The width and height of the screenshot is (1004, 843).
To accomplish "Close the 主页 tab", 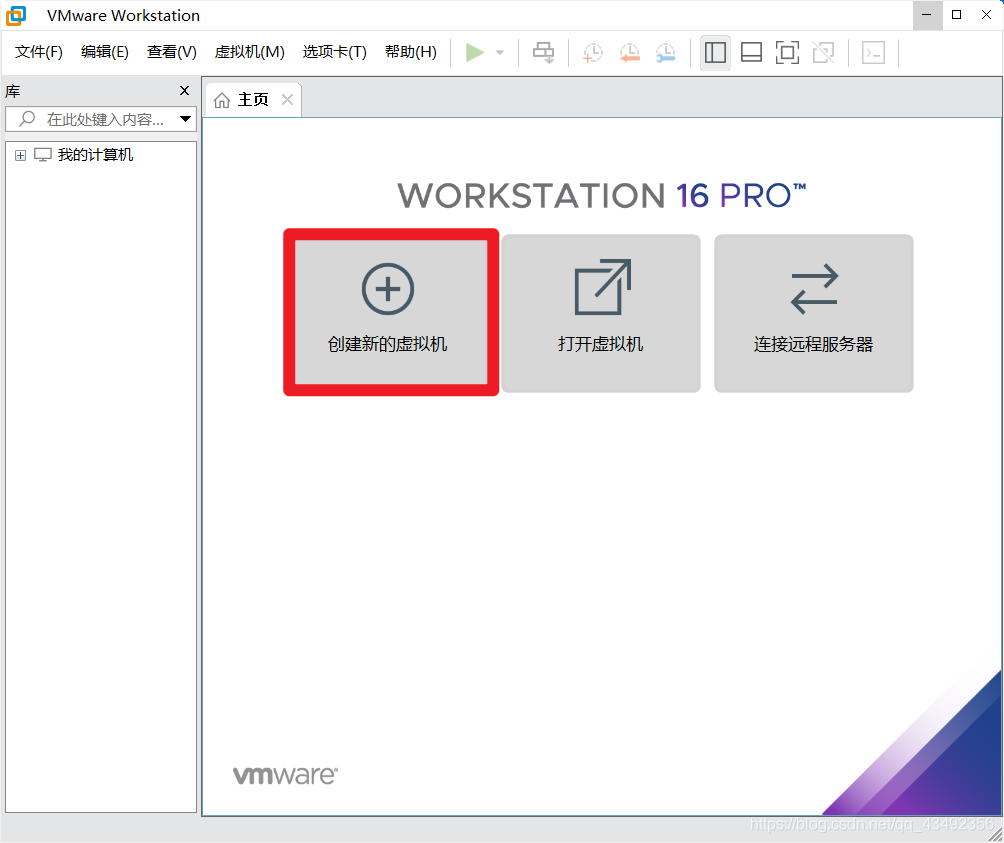I will [x=287, y=100].
